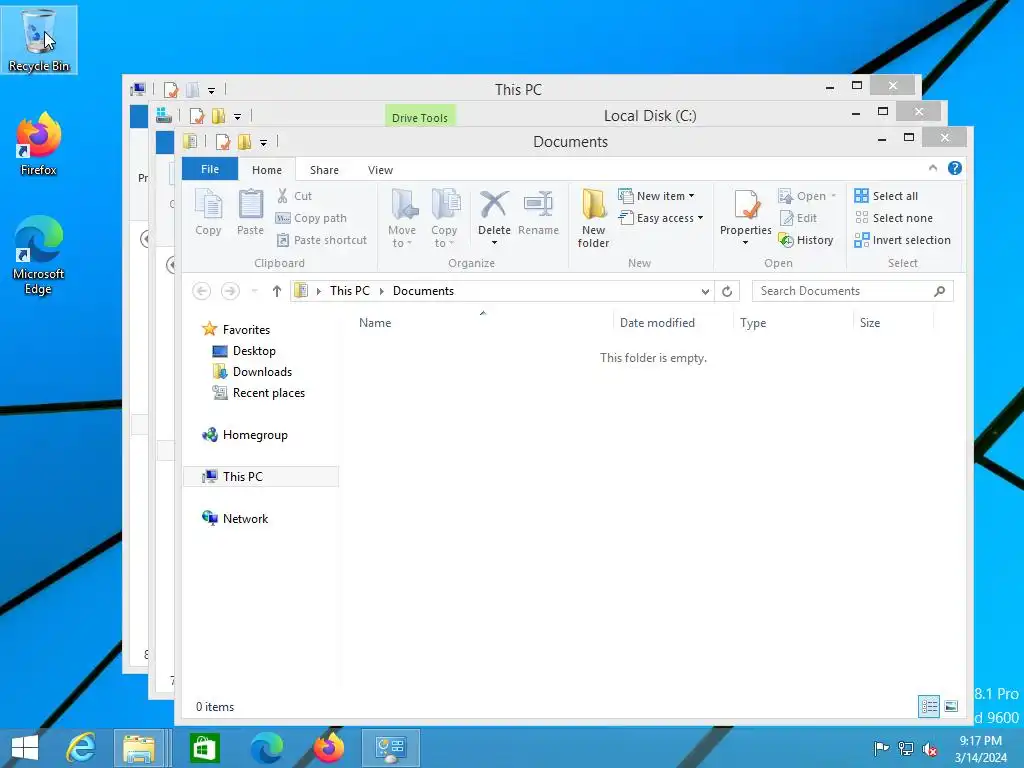Click the Forward navigation arrow
The width and height of the screenshot is (1024, 768).
pyautogui.click(x=230, y=291)
